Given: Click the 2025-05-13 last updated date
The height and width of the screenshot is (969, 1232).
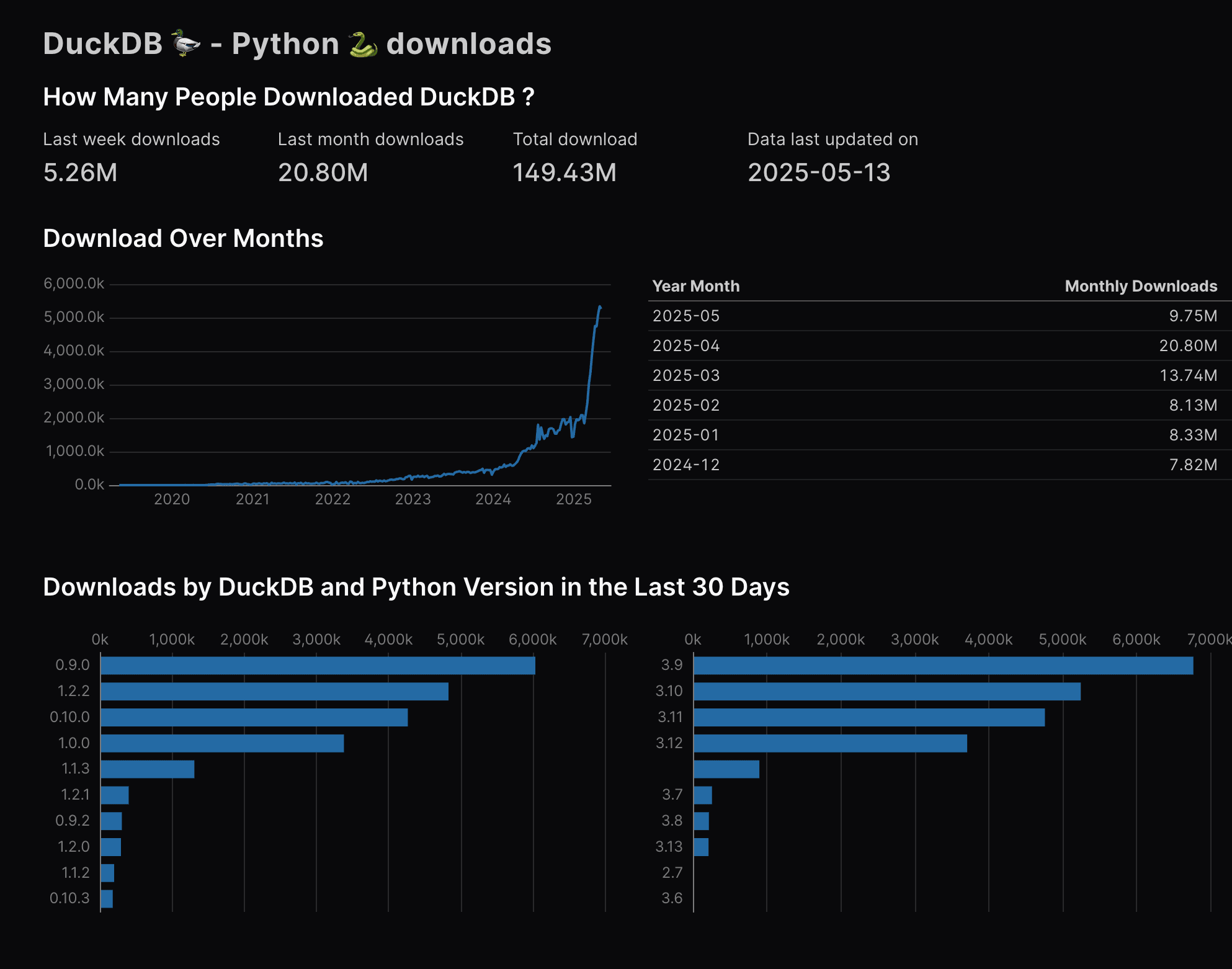Looking at the screenshot, I should pyautogui.click(x=819, y=172).
